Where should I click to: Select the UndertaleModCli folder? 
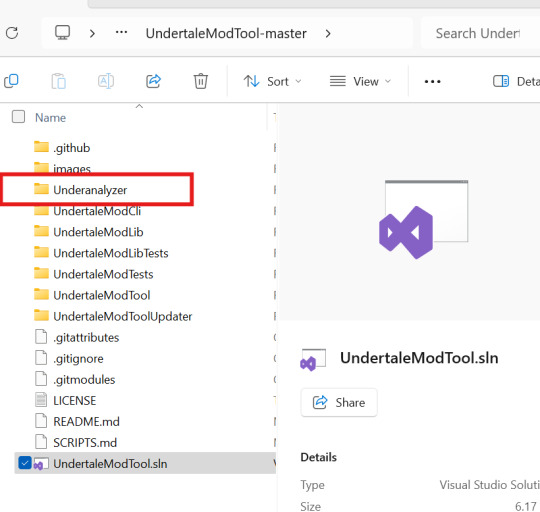coord(97,211)
